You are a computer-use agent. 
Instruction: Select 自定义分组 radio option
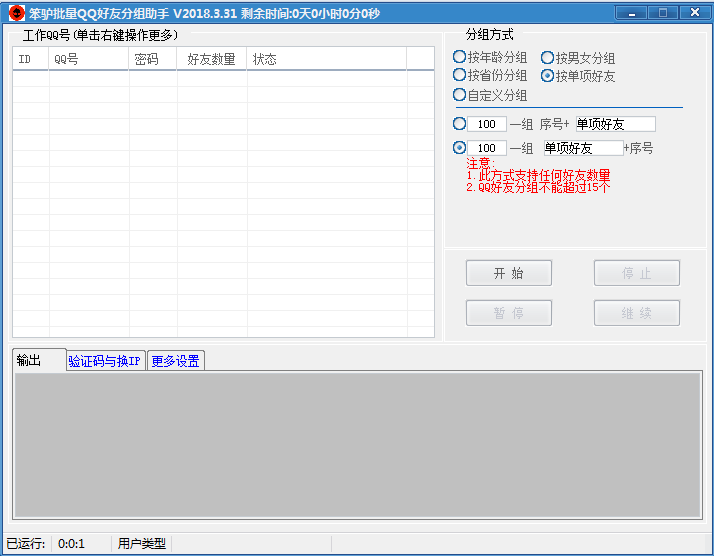click(x=490, y=95)
